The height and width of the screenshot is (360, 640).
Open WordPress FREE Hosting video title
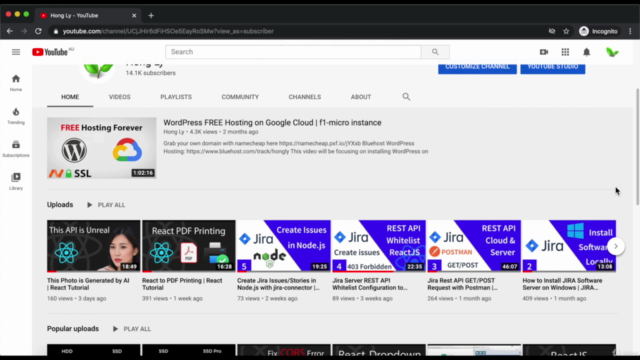[x=272, y=122]
